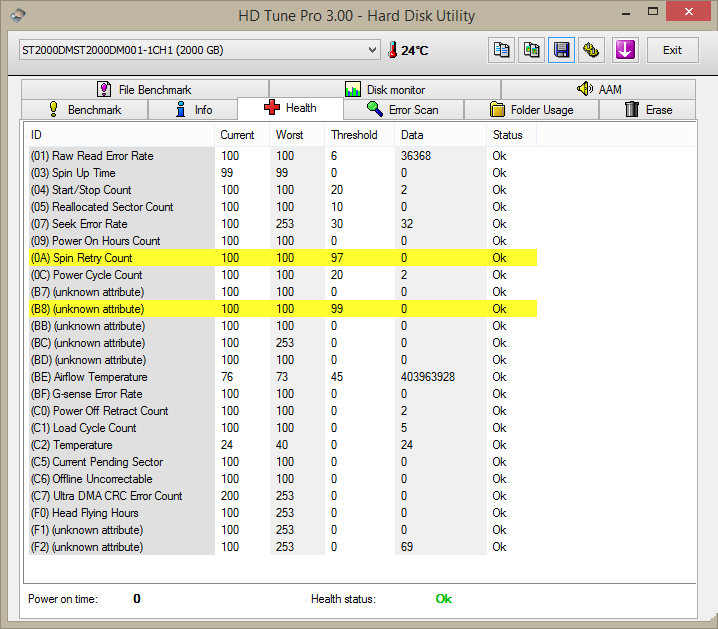Close the HD Tune Pro window
The image size is (718, 629).
point(688,11)
